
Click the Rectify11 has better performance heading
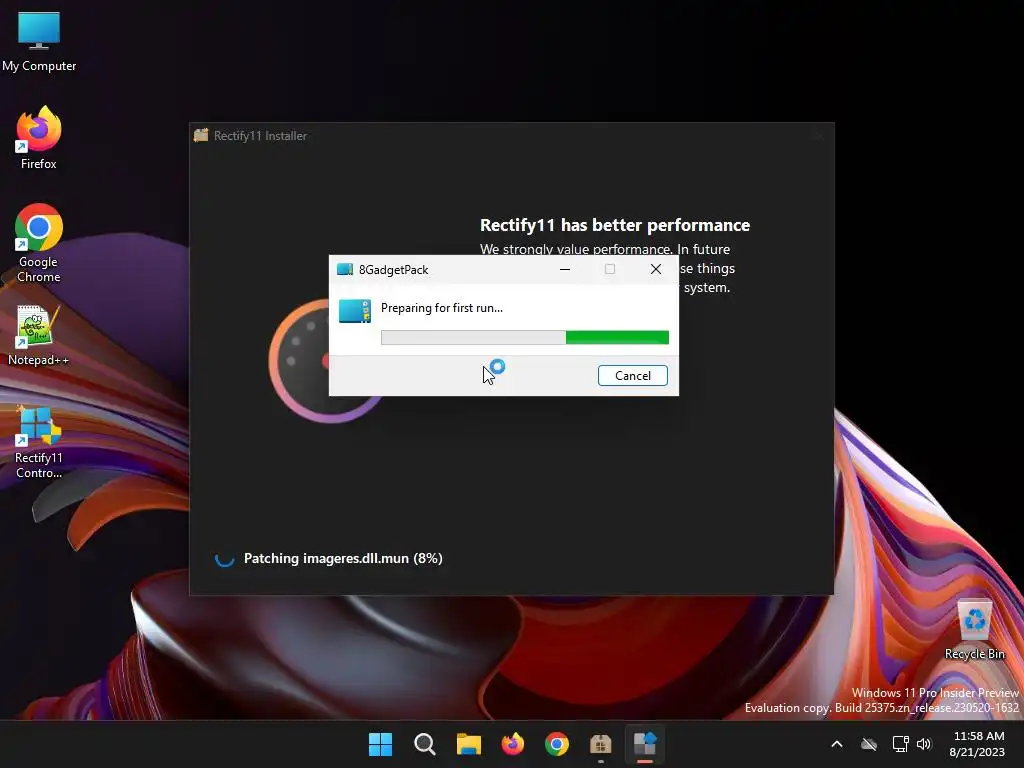pyautogui.click(x=615, y=225)
